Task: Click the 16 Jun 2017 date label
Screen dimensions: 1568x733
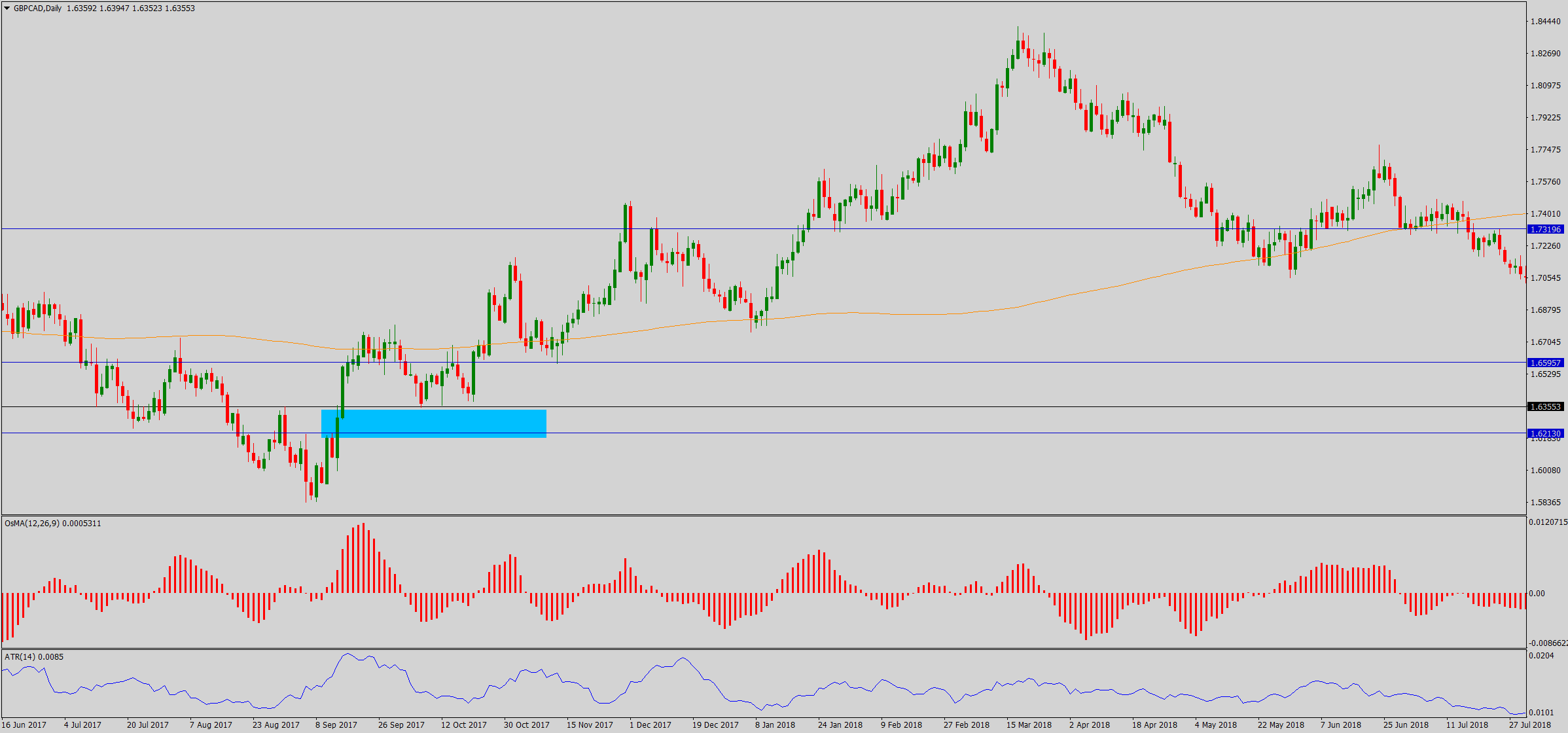Action: (24, 725)
